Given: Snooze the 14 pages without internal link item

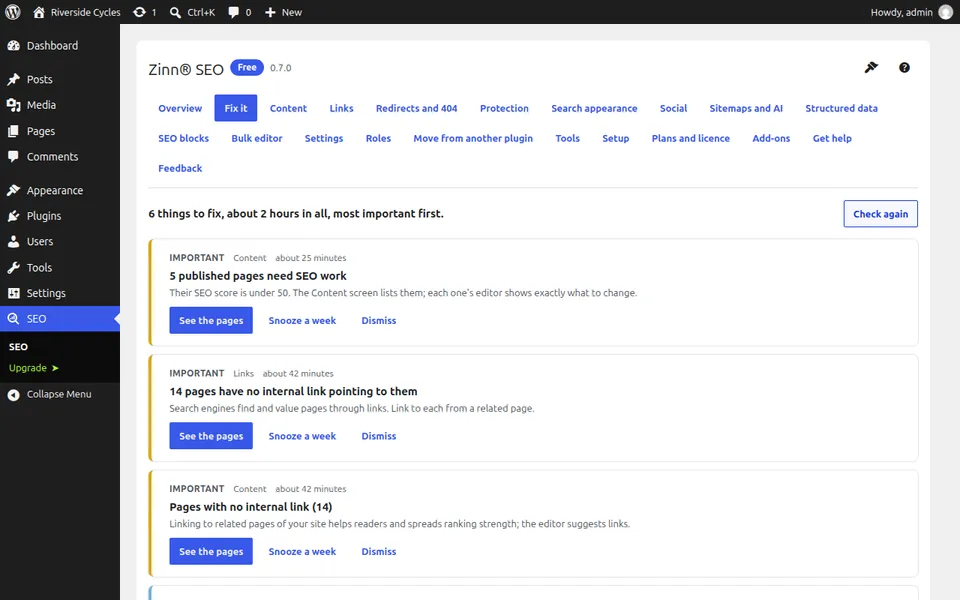Looking at the screenshot, I should coord(302,436).
